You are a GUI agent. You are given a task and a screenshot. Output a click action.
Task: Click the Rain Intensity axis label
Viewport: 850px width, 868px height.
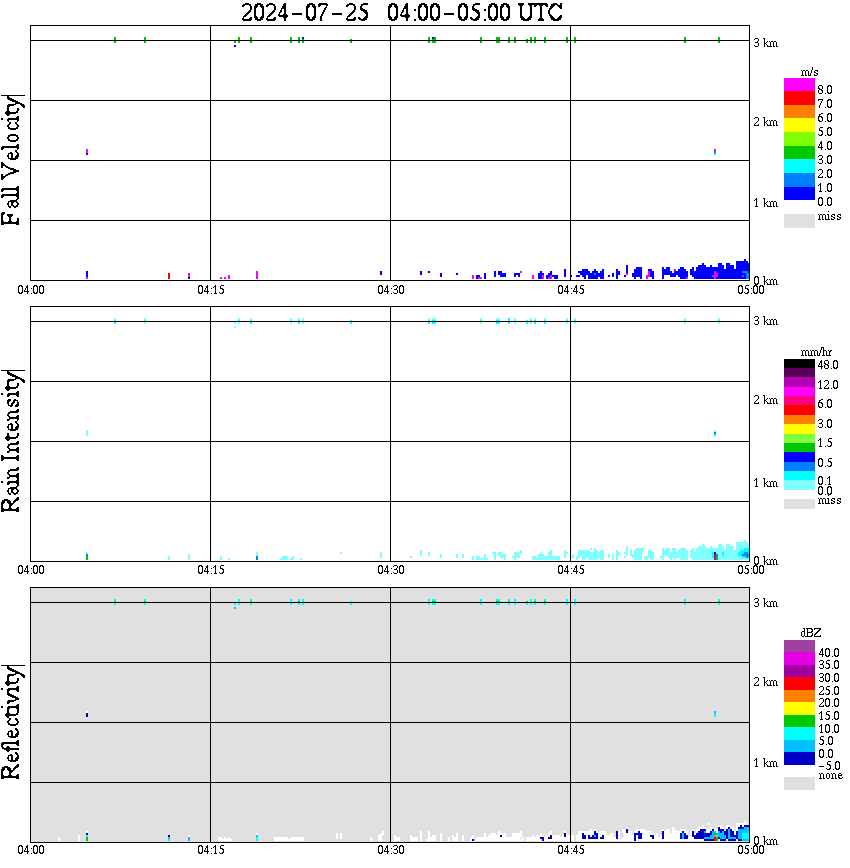[11, 441]
